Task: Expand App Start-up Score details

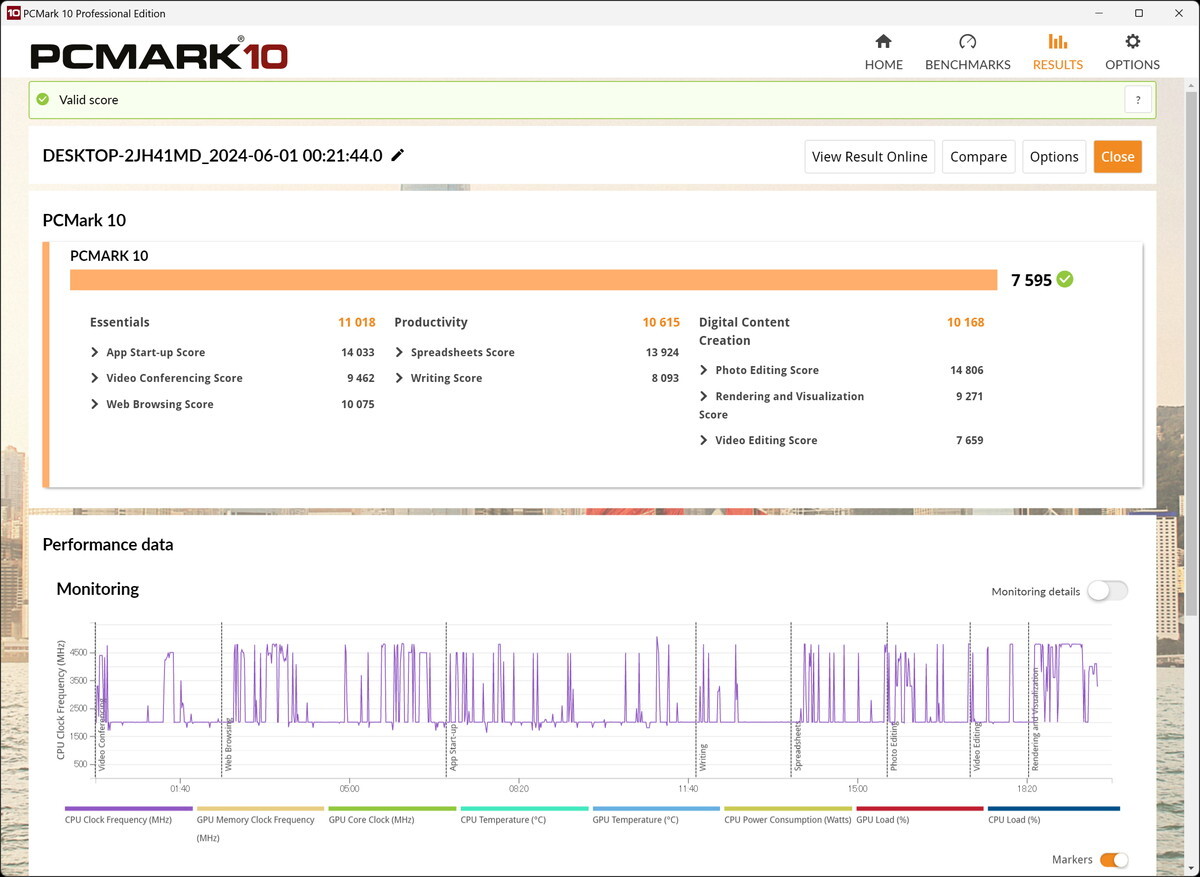Action: 95,352
